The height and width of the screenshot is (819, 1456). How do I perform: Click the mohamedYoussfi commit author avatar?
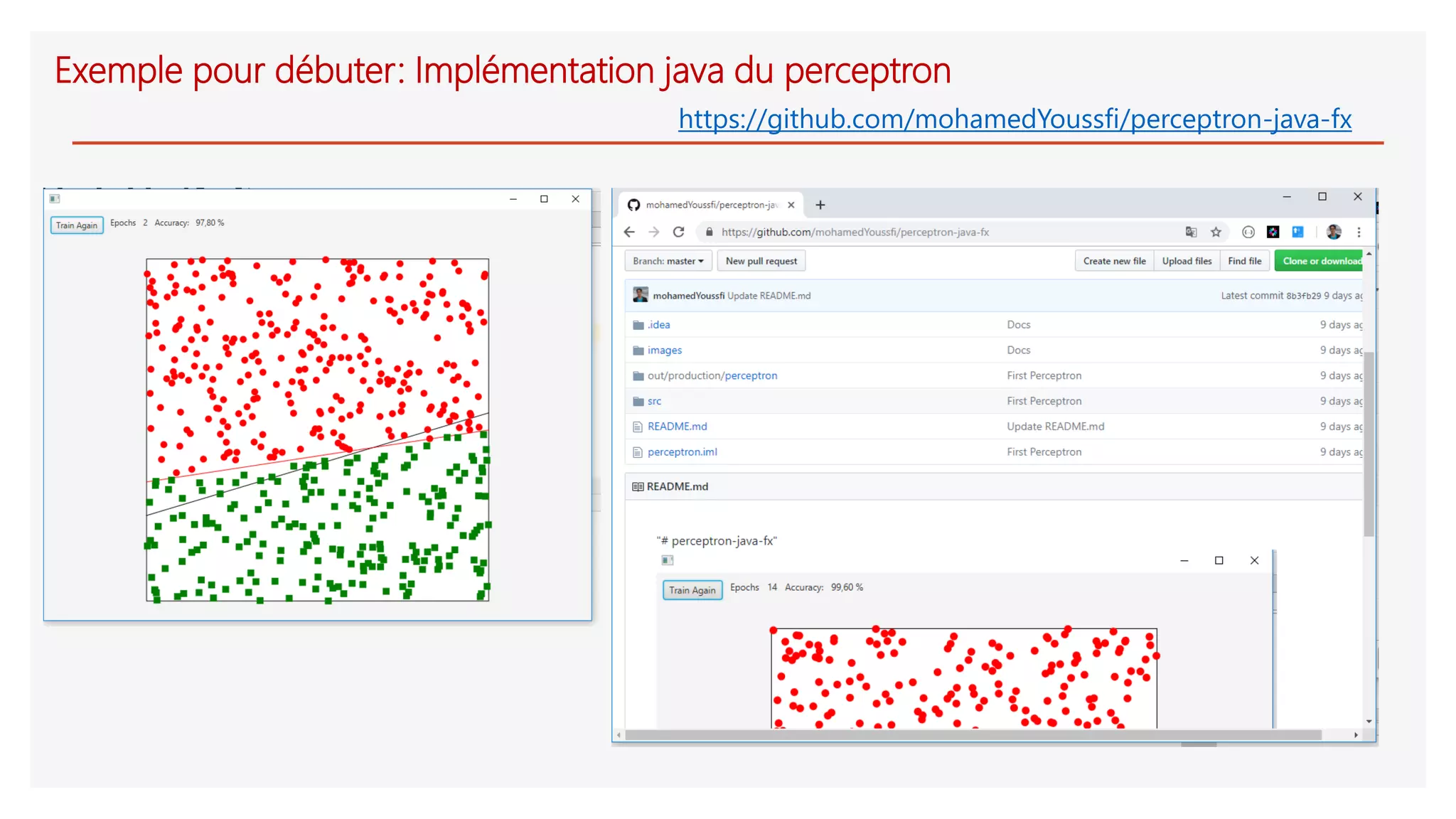tap(641, 295)
